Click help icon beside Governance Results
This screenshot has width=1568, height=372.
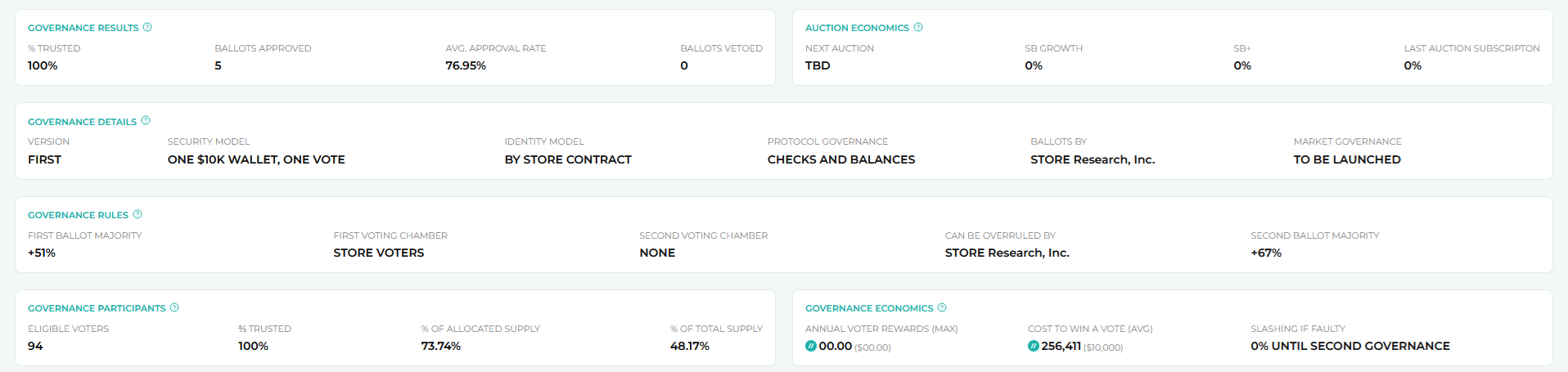tap(147, 27)
